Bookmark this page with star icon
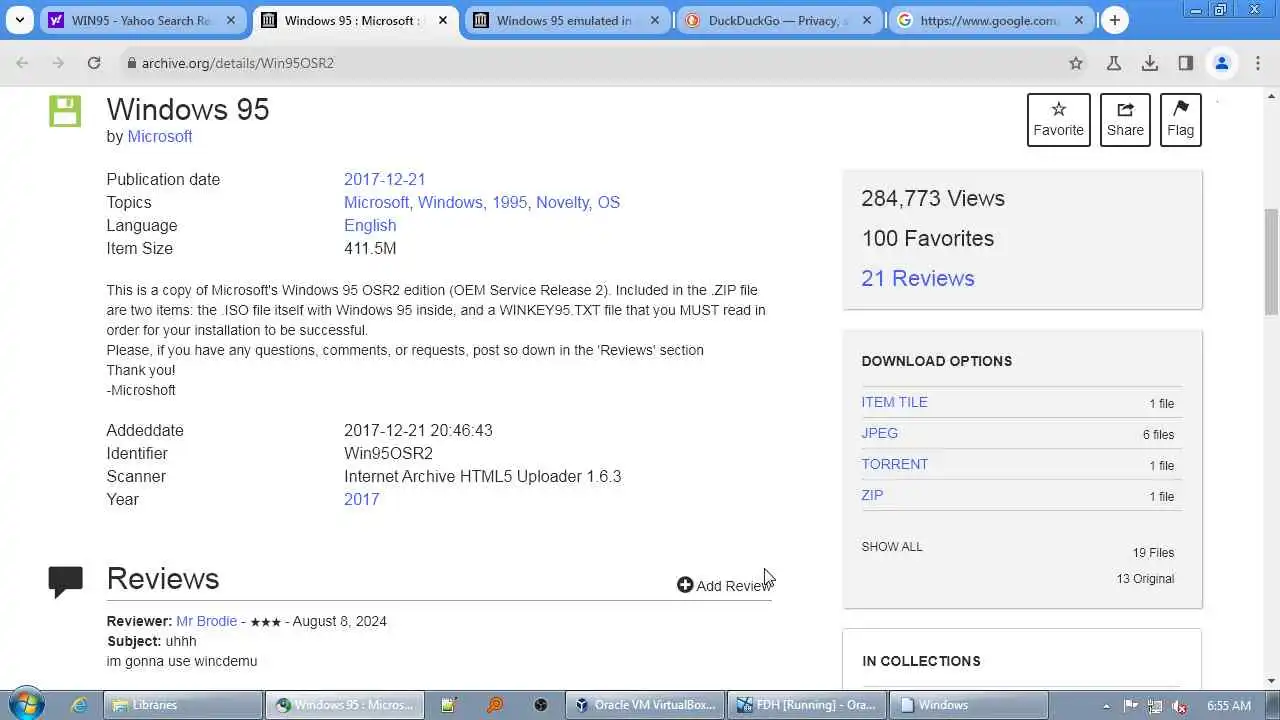The image size is (1280, 720). click(1076, 63)
